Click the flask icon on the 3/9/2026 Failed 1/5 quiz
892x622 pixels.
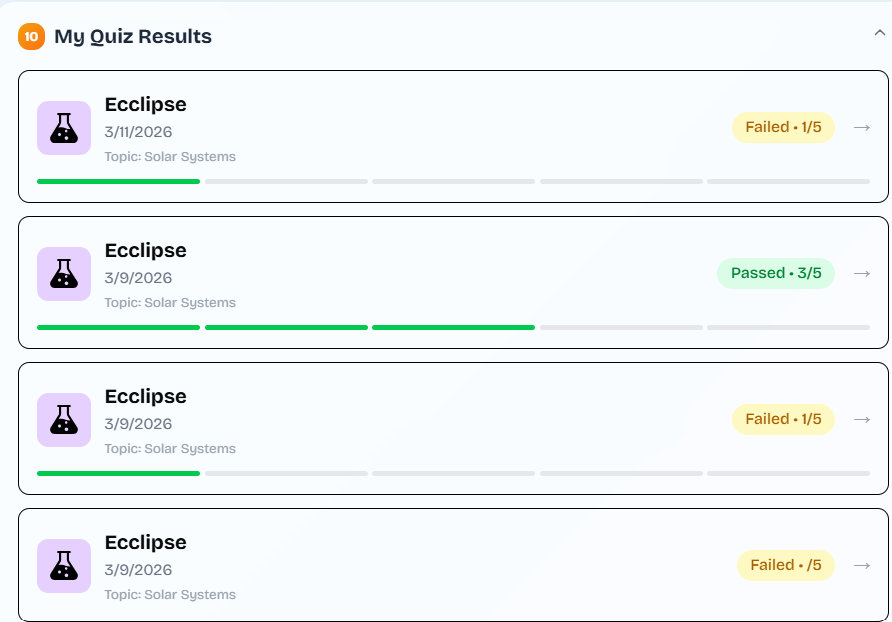click(64, 420)
